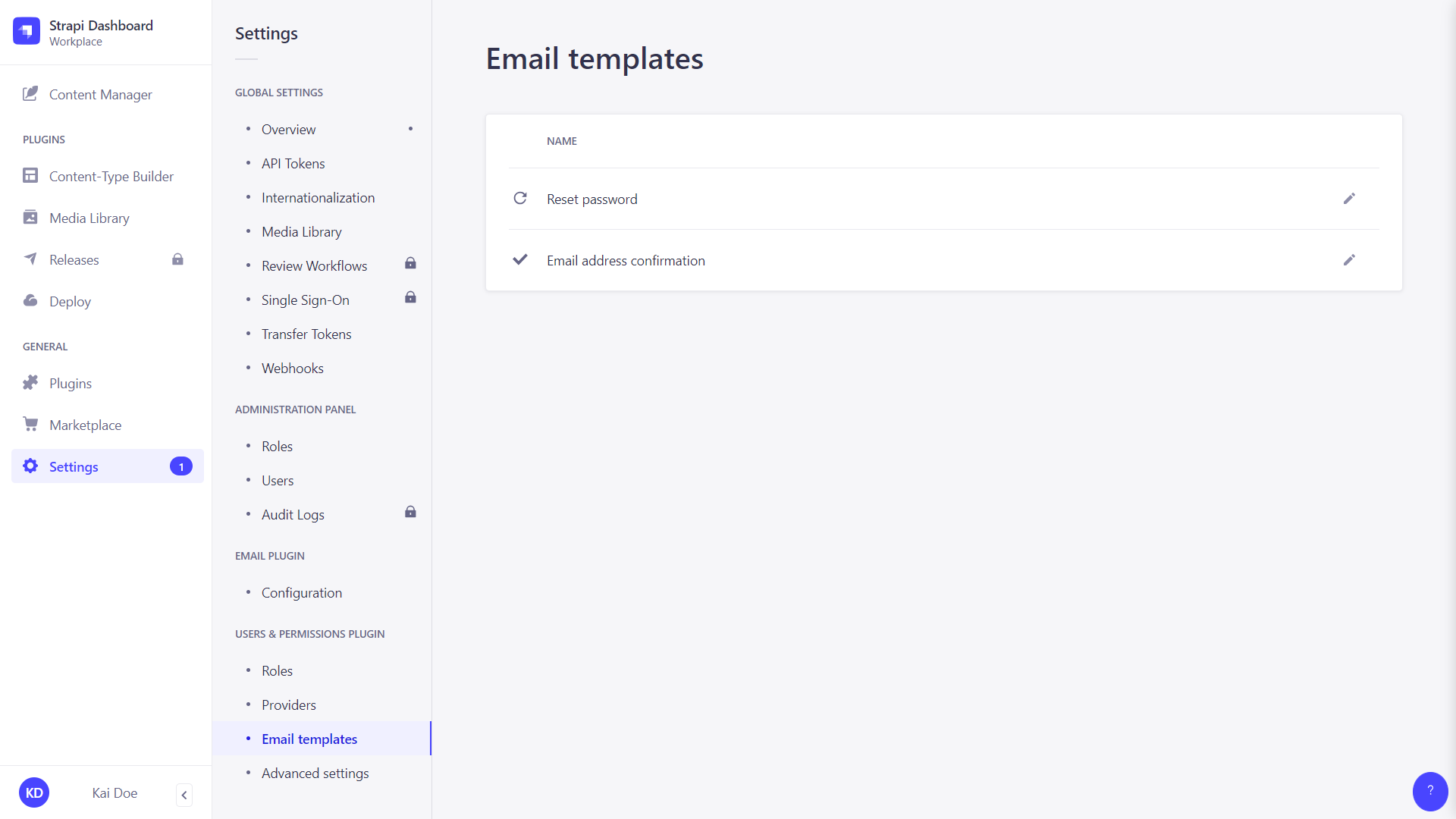Switch to the Providers settings page
The width and height of the screenshot is (1456, 819).
288,704
